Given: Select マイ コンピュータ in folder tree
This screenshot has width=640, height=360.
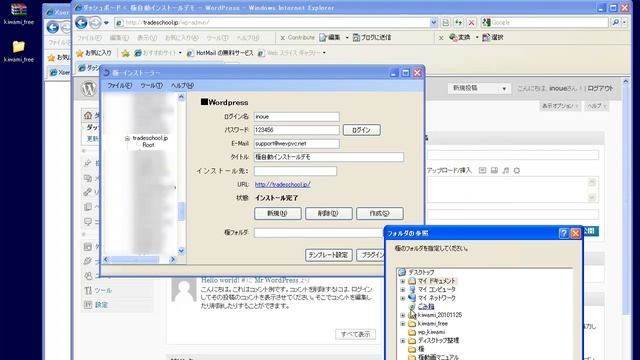Looking at the screenshot, I should point(436,289).
